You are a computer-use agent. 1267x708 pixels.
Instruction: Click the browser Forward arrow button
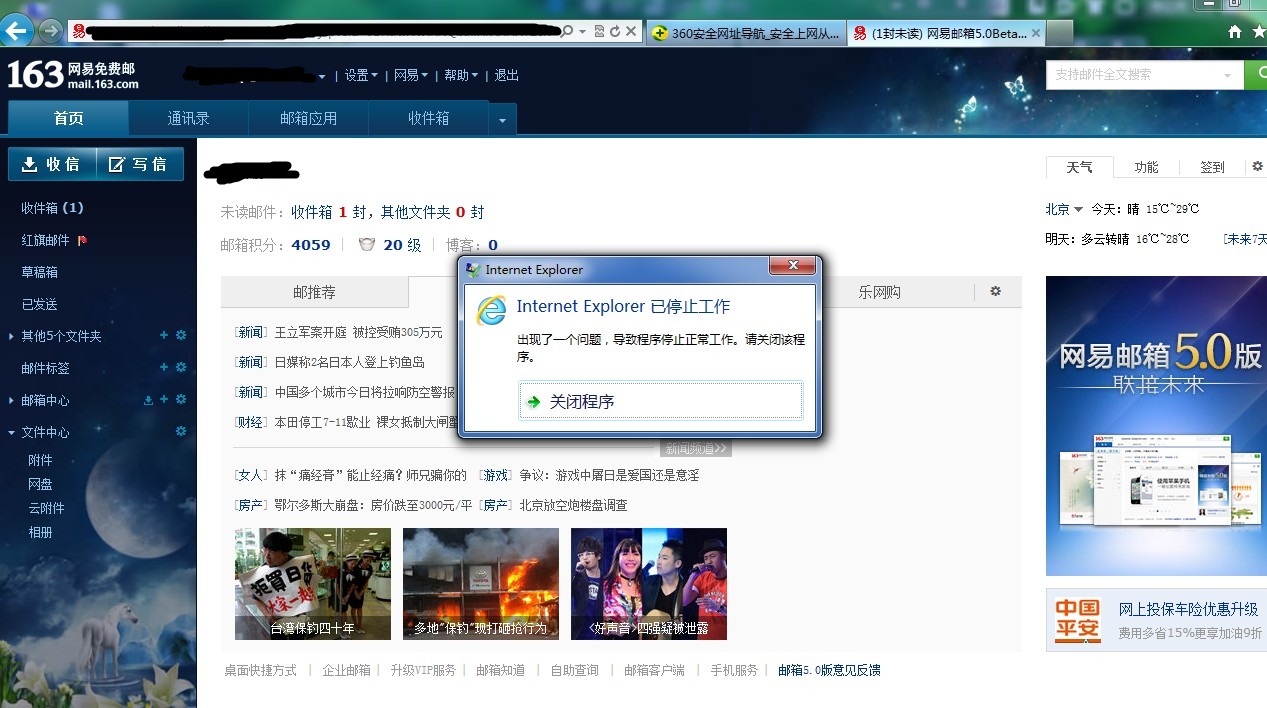click(x=50, y=31)
